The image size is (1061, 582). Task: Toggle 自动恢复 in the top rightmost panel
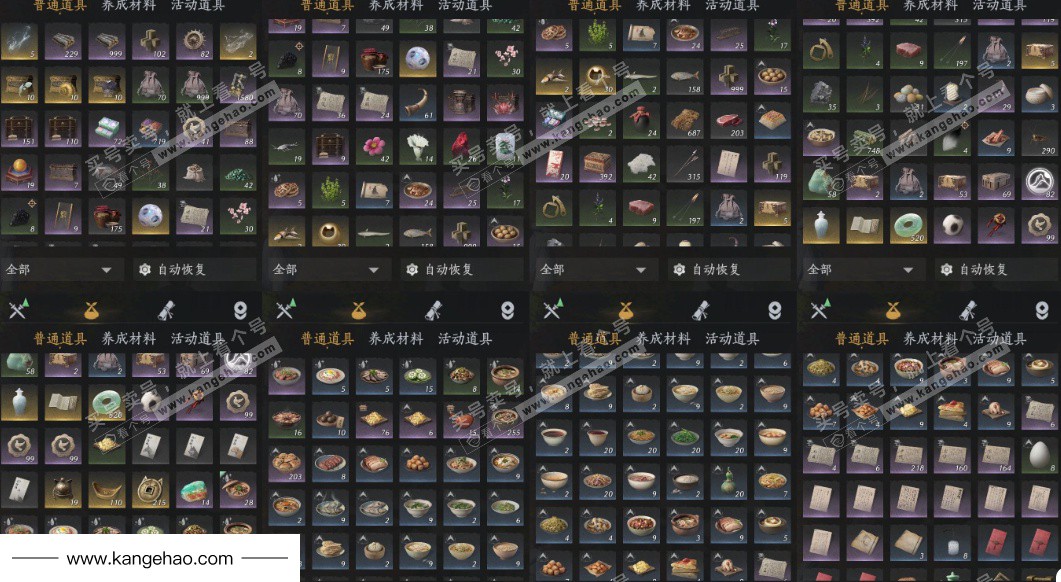tap(999, 269)
